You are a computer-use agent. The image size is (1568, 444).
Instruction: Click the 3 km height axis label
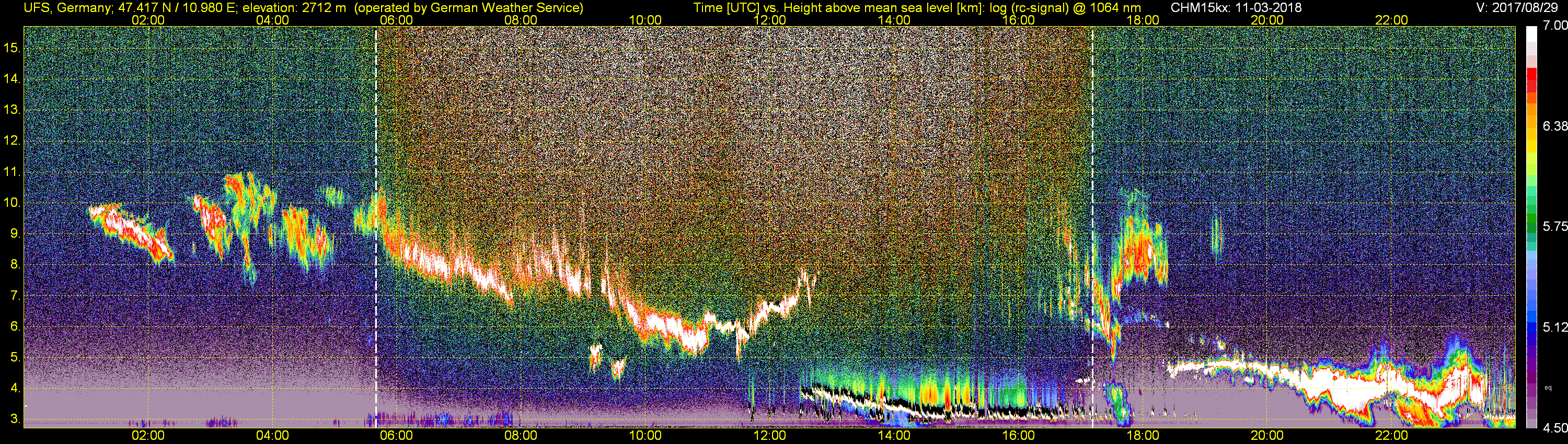click(15, 419)
